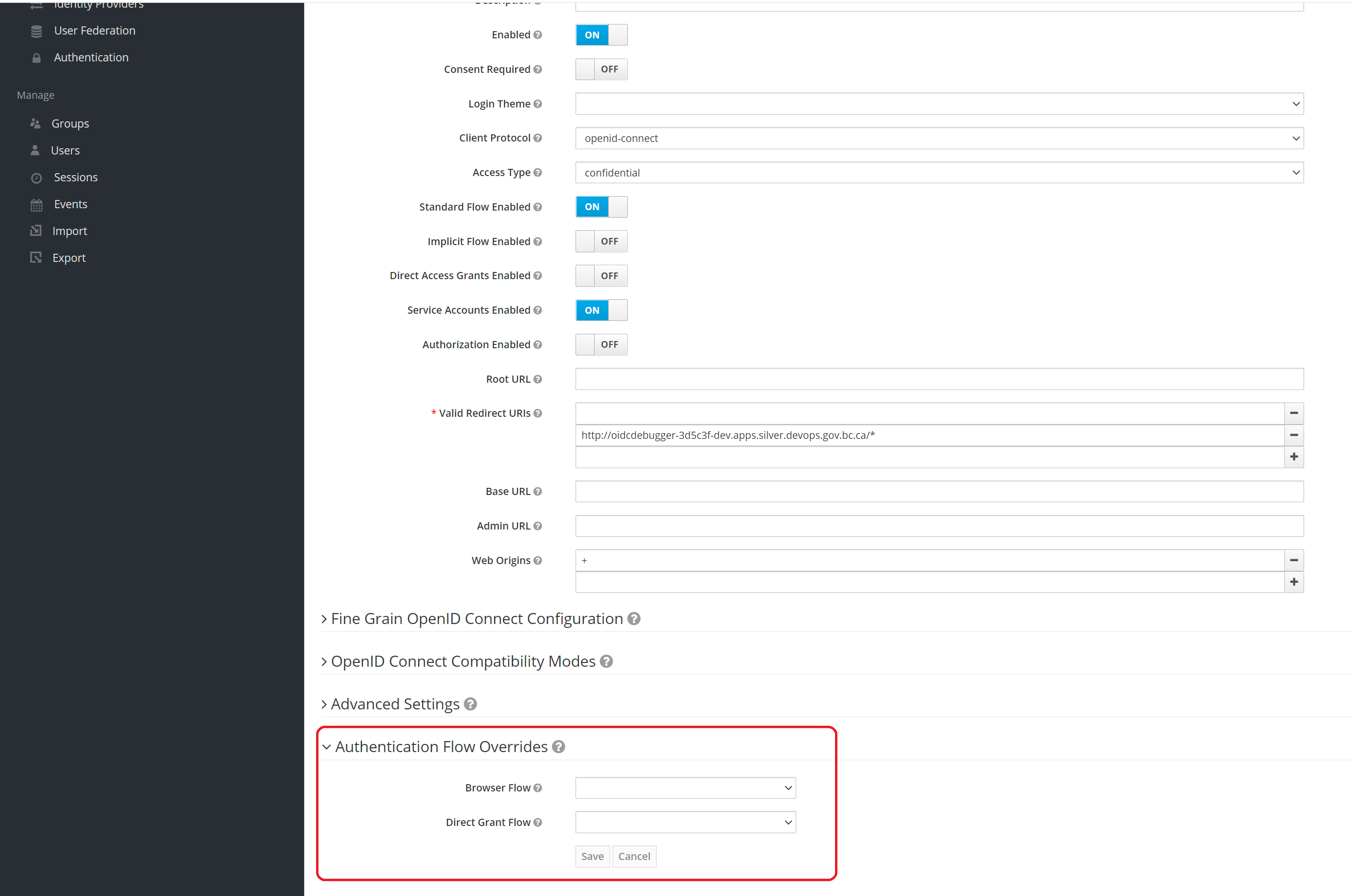Click the Import arrow icon
This screenshot has width=1353, height=896.
click(x=36, y=230)
